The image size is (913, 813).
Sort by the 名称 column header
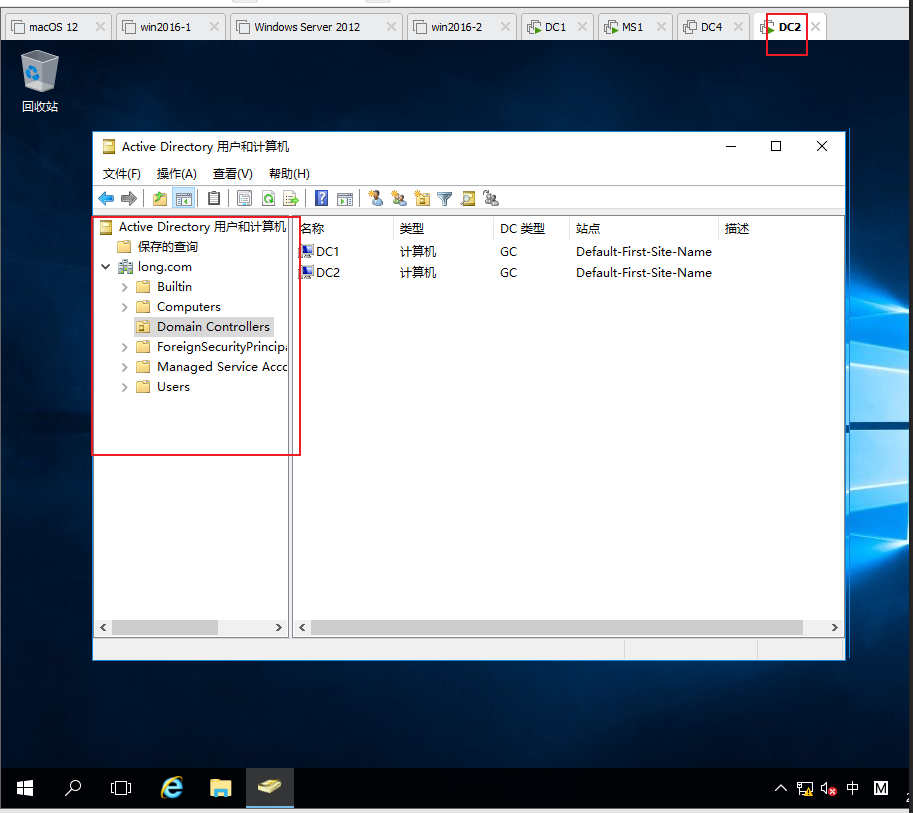344,229
